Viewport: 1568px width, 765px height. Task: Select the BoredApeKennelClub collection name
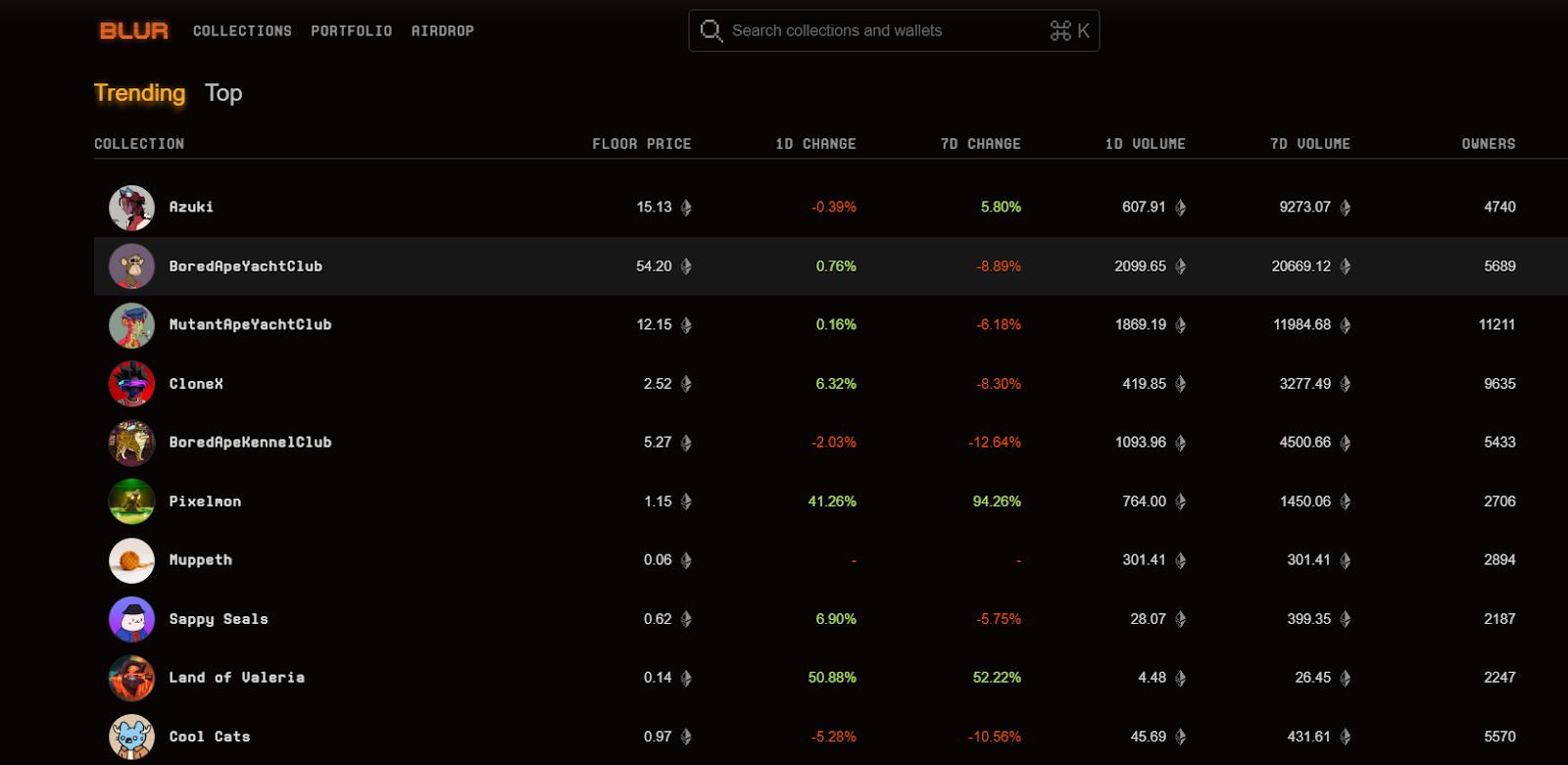tap(250, 442)
